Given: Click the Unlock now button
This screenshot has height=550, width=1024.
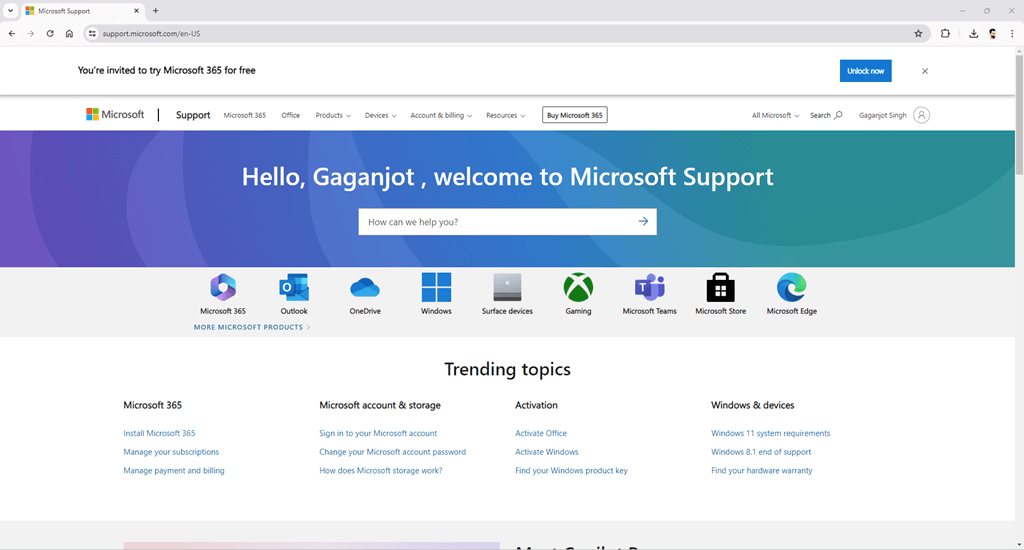Looking at the screenshot, I should click(865, 71).
